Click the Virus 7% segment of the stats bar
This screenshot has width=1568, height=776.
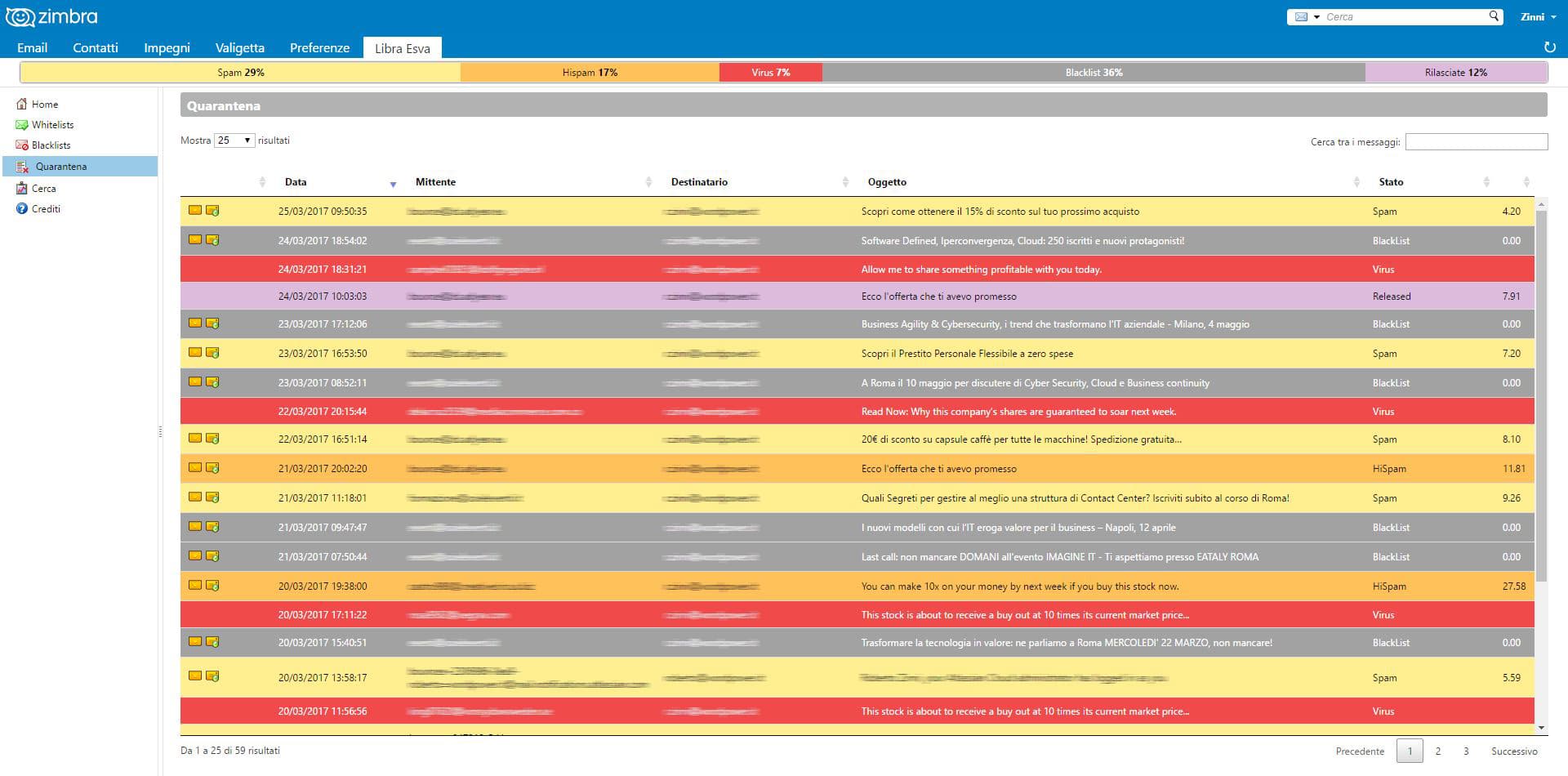click(771, 73)
